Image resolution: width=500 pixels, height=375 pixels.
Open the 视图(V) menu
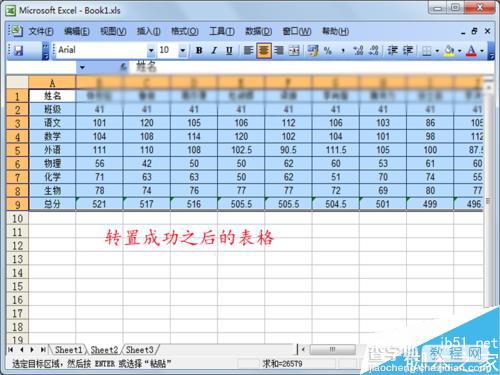tap(113, 32)
